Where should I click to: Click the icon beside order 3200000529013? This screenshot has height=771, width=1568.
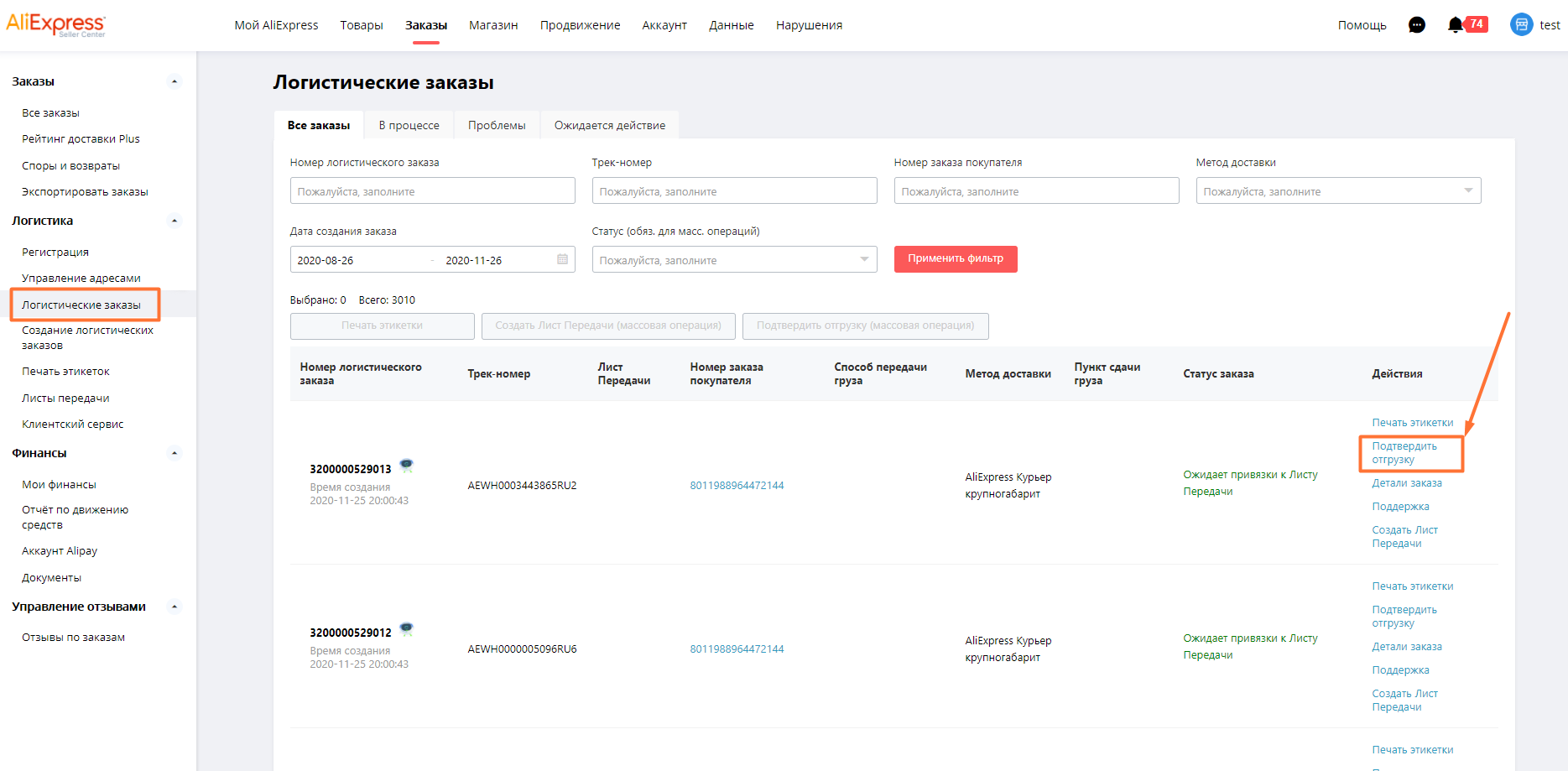click(x=406, y=466)
